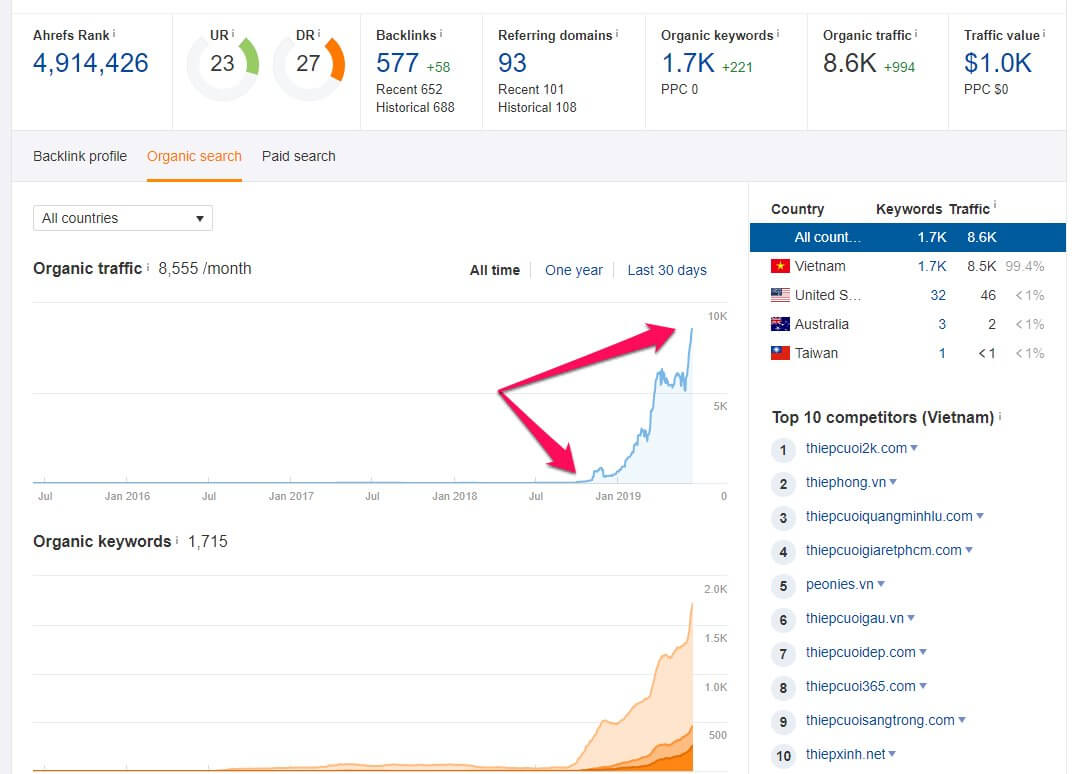This screenshot has height=774, width=1083.
Task: Select All time chart range
Action: [495, 270]
